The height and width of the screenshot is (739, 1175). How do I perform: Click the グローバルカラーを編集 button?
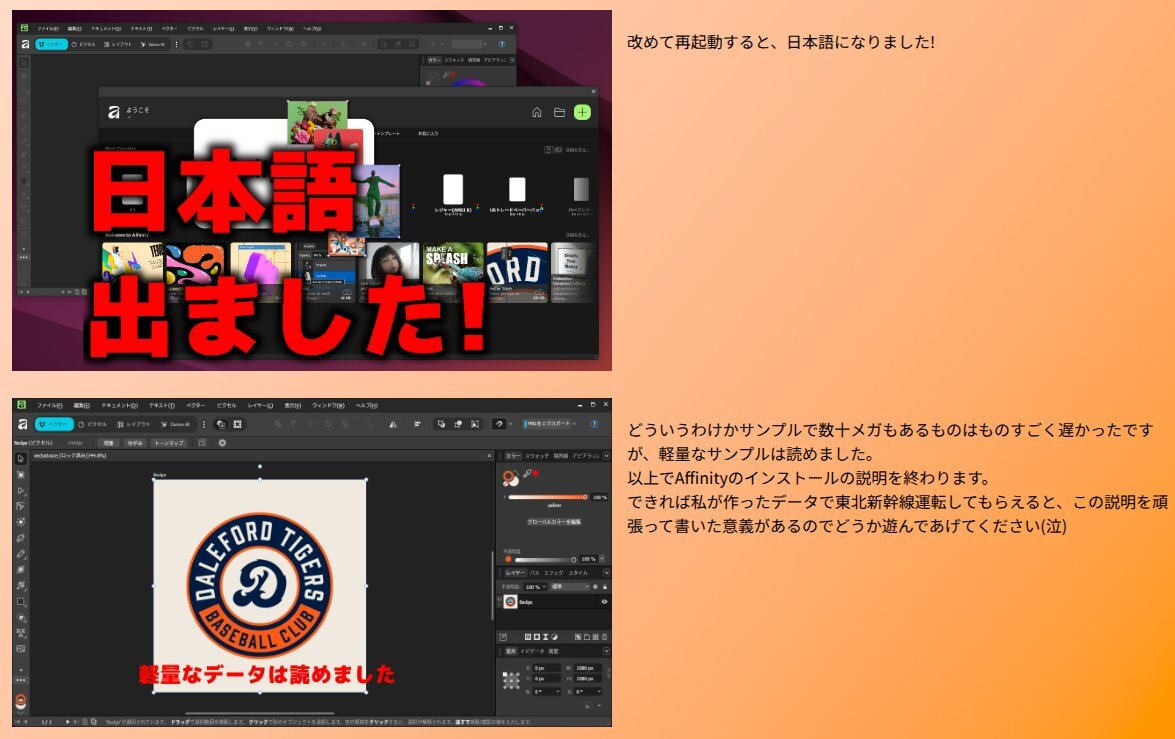555,522
